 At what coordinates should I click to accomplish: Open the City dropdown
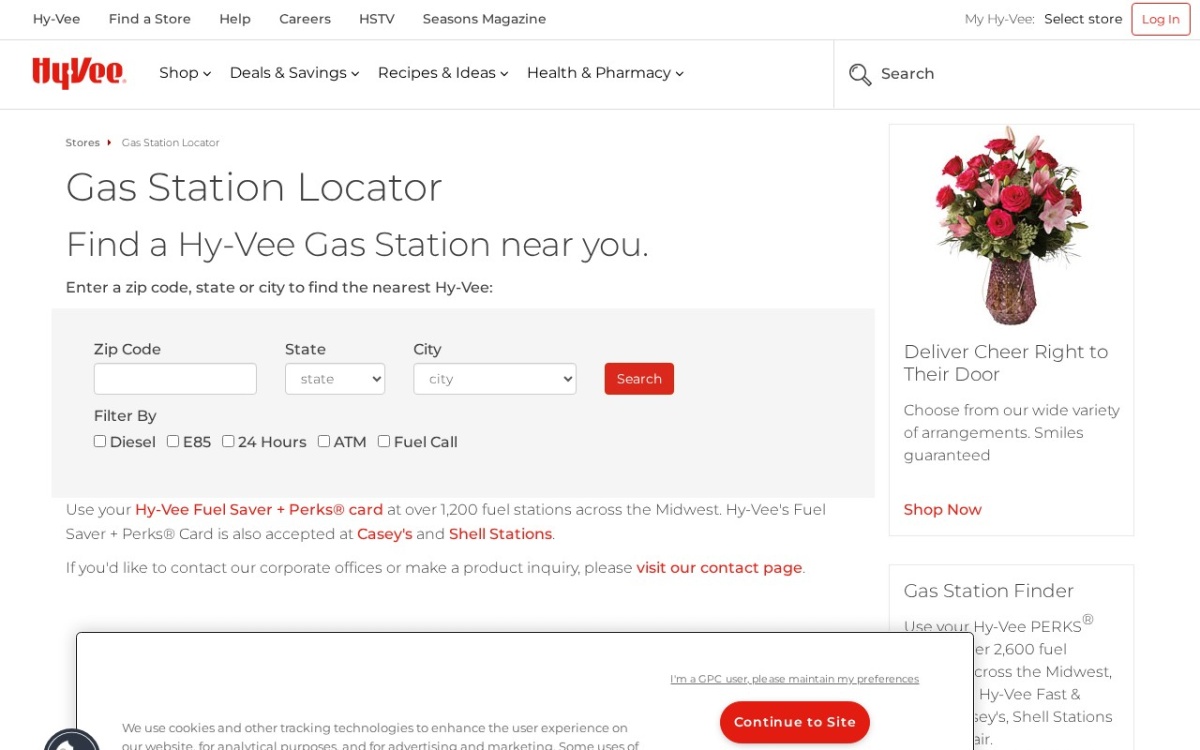pyautogui.click(x=495, y=379)
